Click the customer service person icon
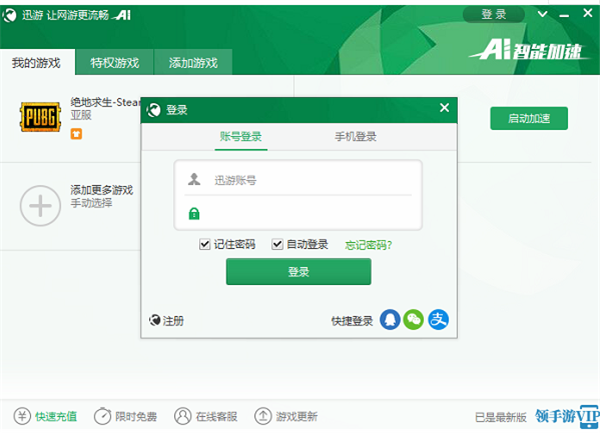 [183, 416]
